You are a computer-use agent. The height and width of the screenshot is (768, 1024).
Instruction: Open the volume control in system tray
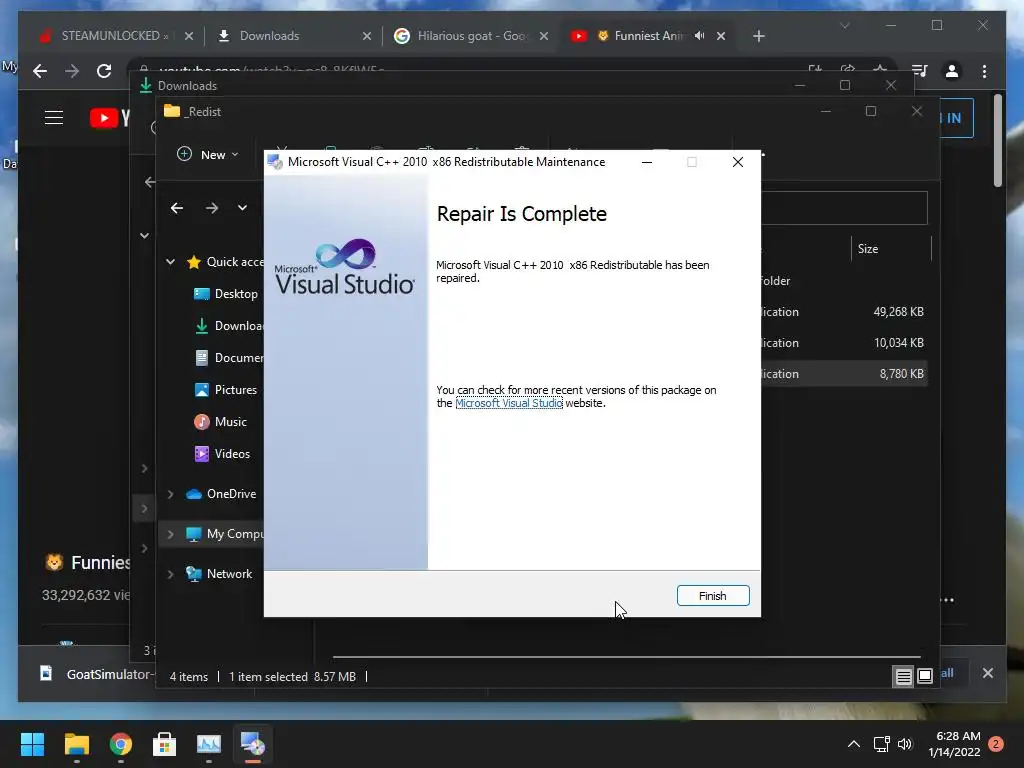click(x=904, y=744)
